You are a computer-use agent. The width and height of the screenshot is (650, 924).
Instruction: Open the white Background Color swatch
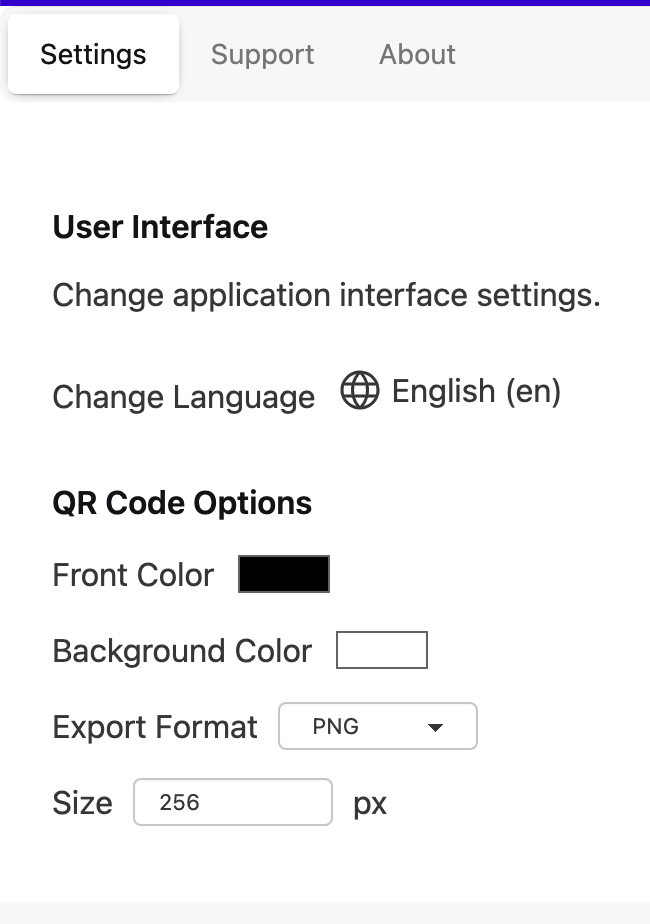pos(382,650)
